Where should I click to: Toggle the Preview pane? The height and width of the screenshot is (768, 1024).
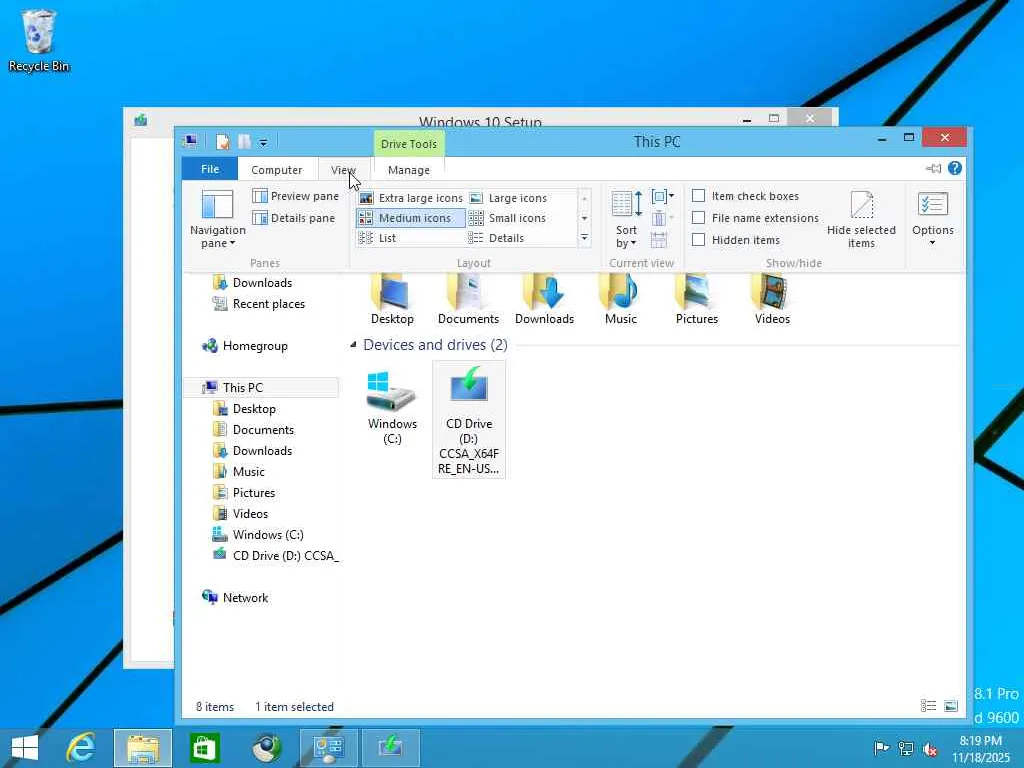pos(296,196)
